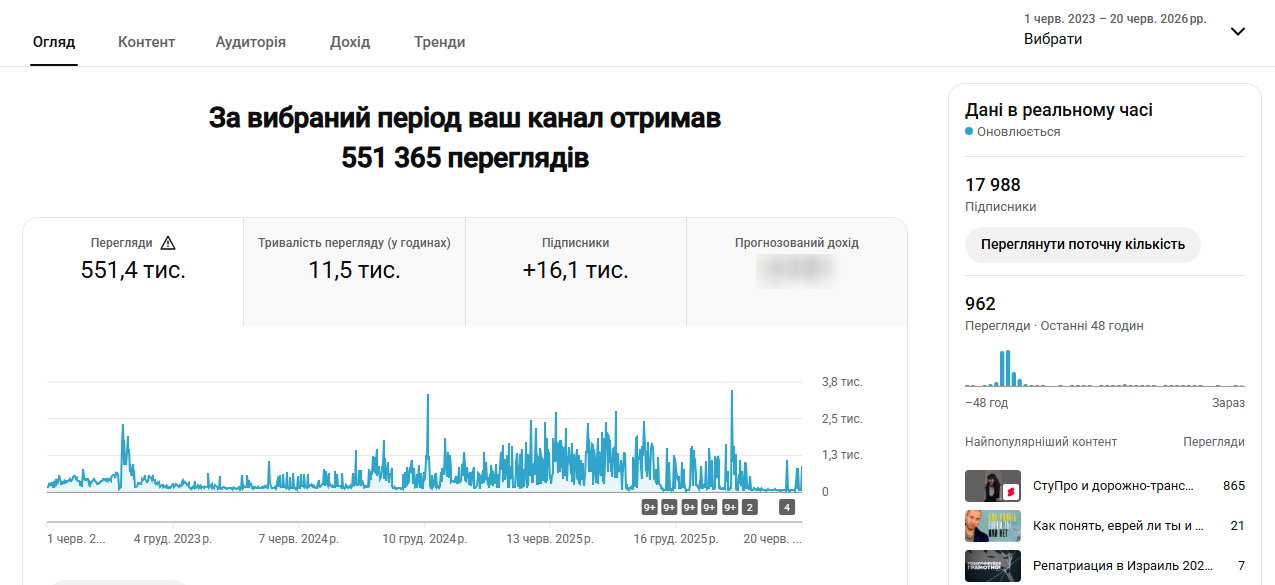Viewport: 1275px width, 585px height.
Task: Click the 48-hour real-time views bar chart
Action: click(1105, 368)
